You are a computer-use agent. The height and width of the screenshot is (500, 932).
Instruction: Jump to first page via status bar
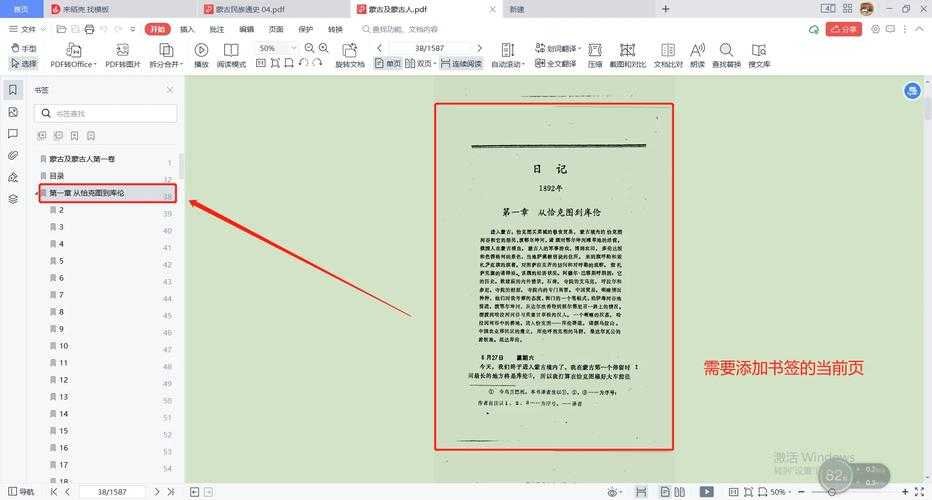pos(54,492)
